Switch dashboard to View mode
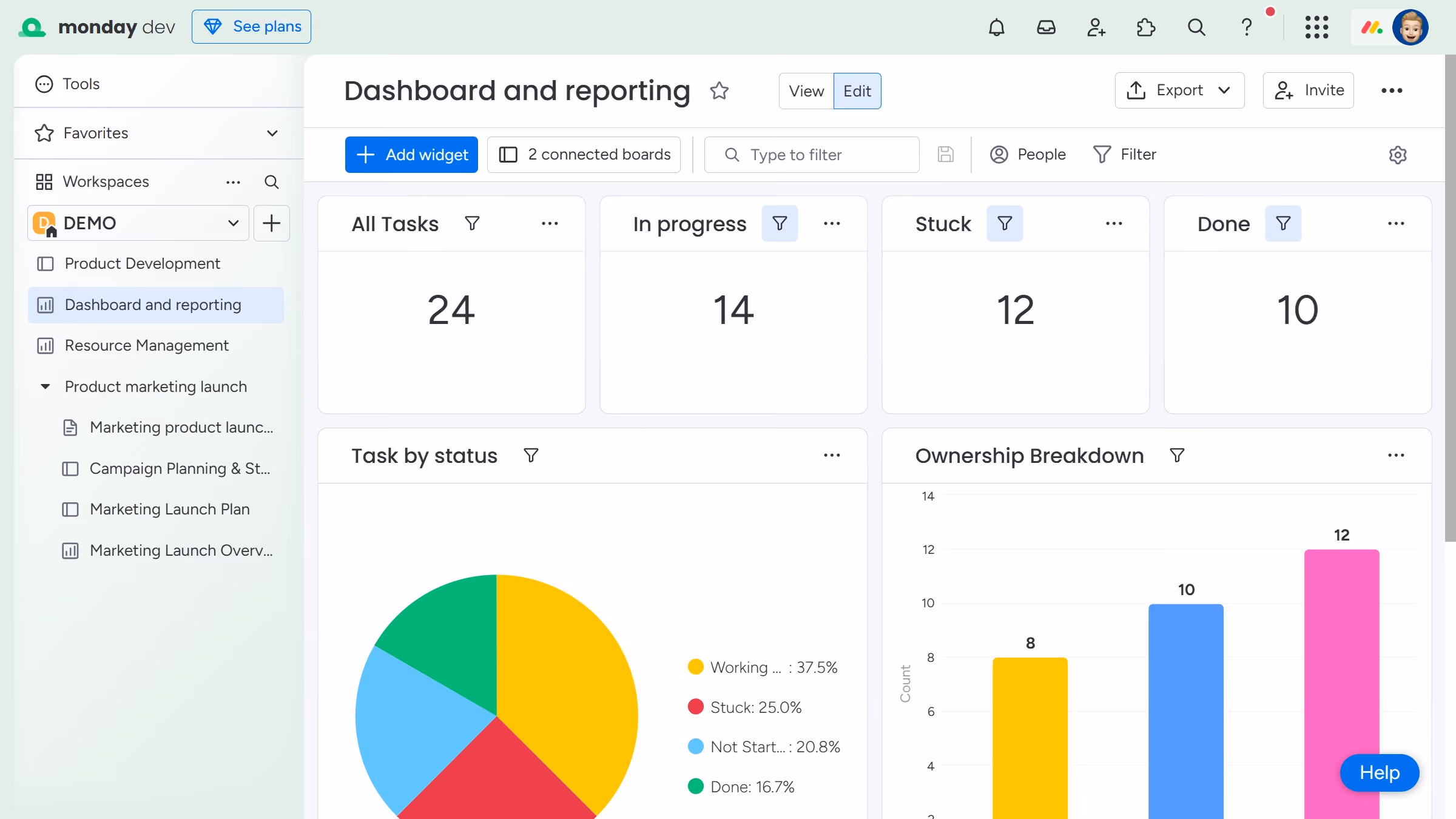 click(806, 91)
